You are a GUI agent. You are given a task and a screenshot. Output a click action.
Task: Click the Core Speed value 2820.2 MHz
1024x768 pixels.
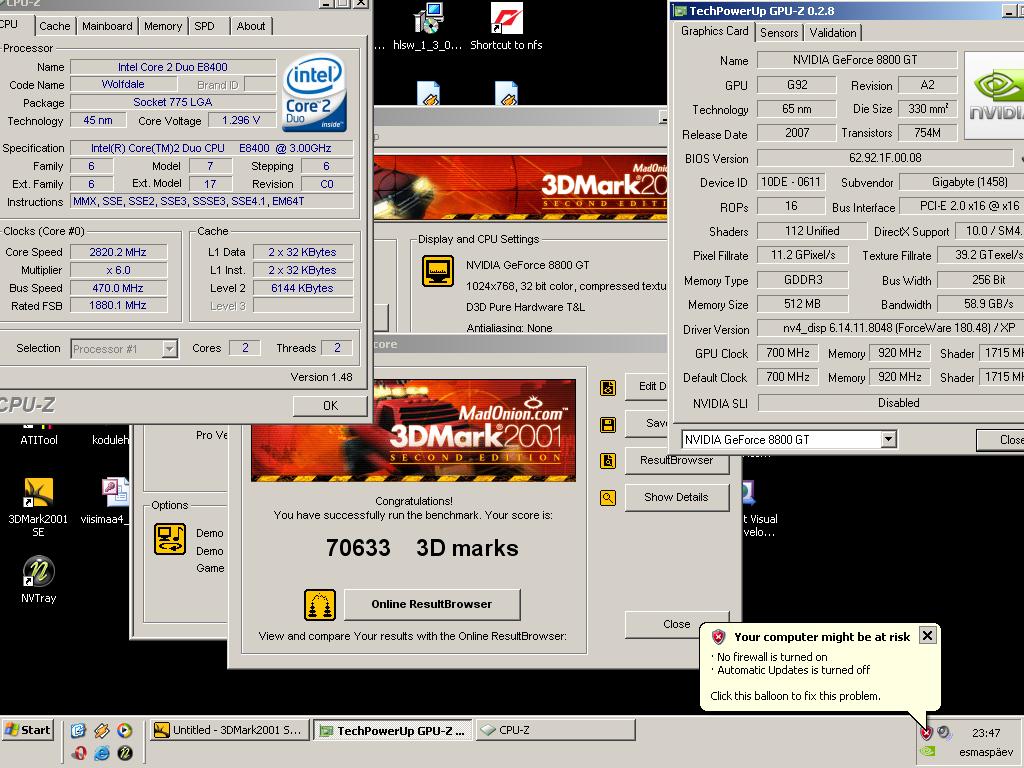(118, 252)
